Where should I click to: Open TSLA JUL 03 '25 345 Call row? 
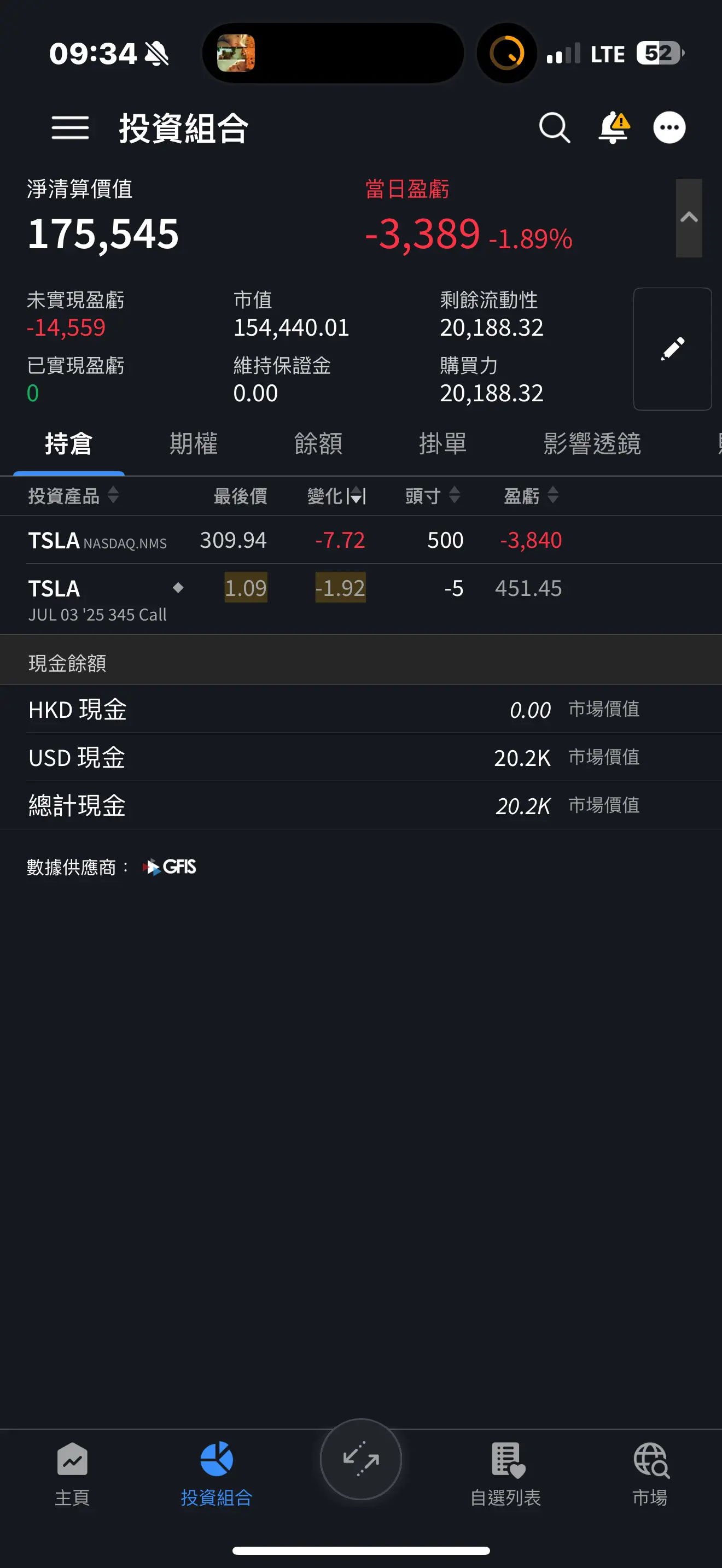coord(361,600)
